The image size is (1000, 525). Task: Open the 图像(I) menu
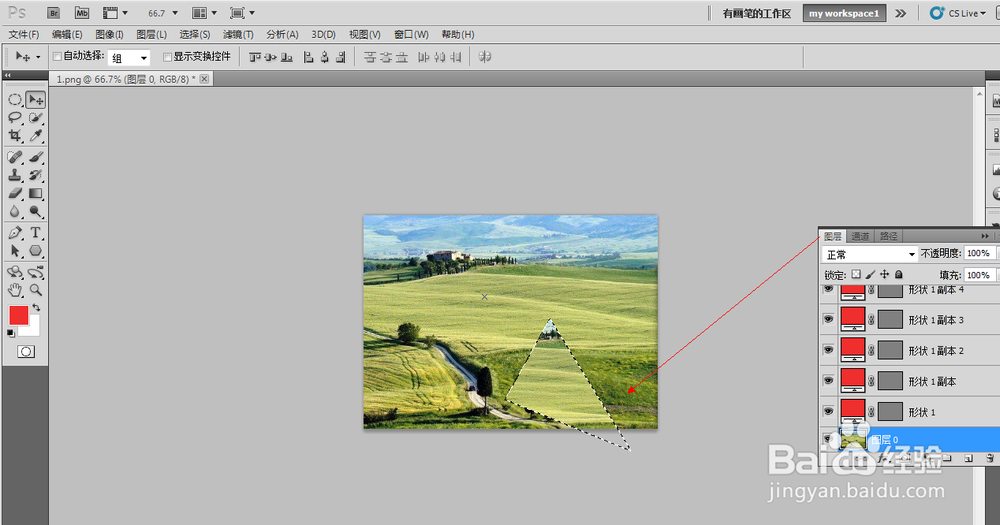[x=109, y=34]
